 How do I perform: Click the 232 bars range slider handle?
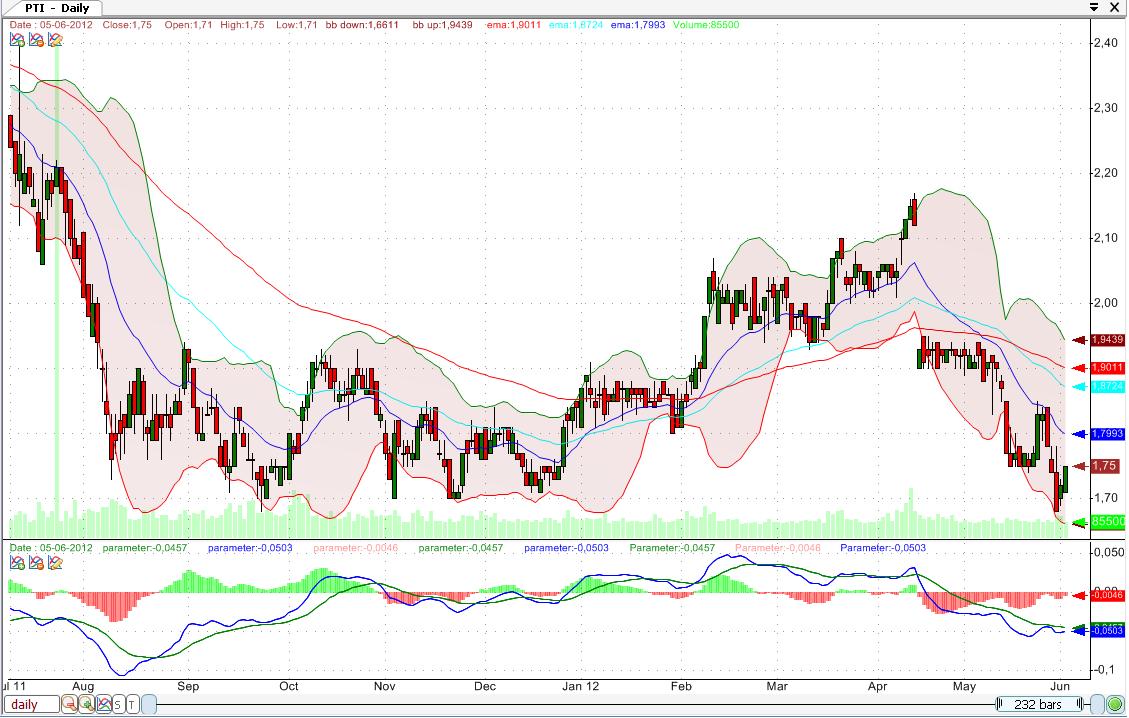click(x=1038, y=704)
